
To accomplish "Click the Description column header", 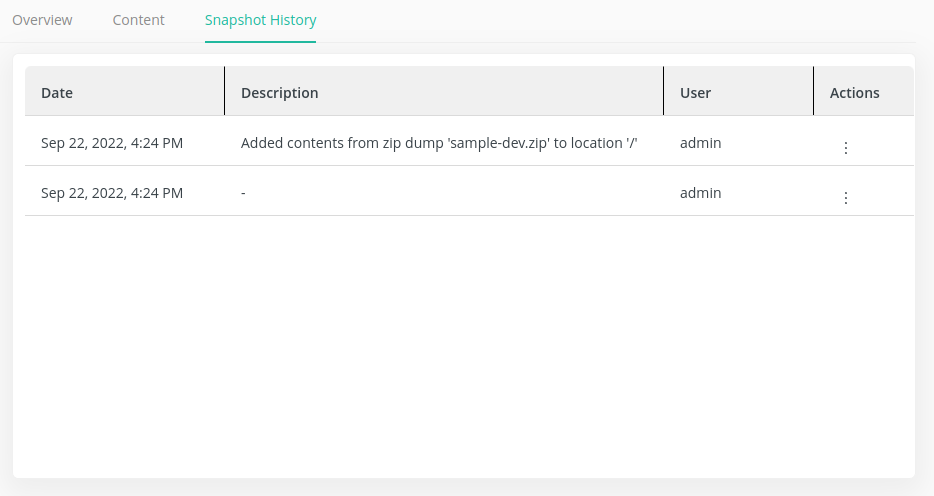I will click(279, 92).
